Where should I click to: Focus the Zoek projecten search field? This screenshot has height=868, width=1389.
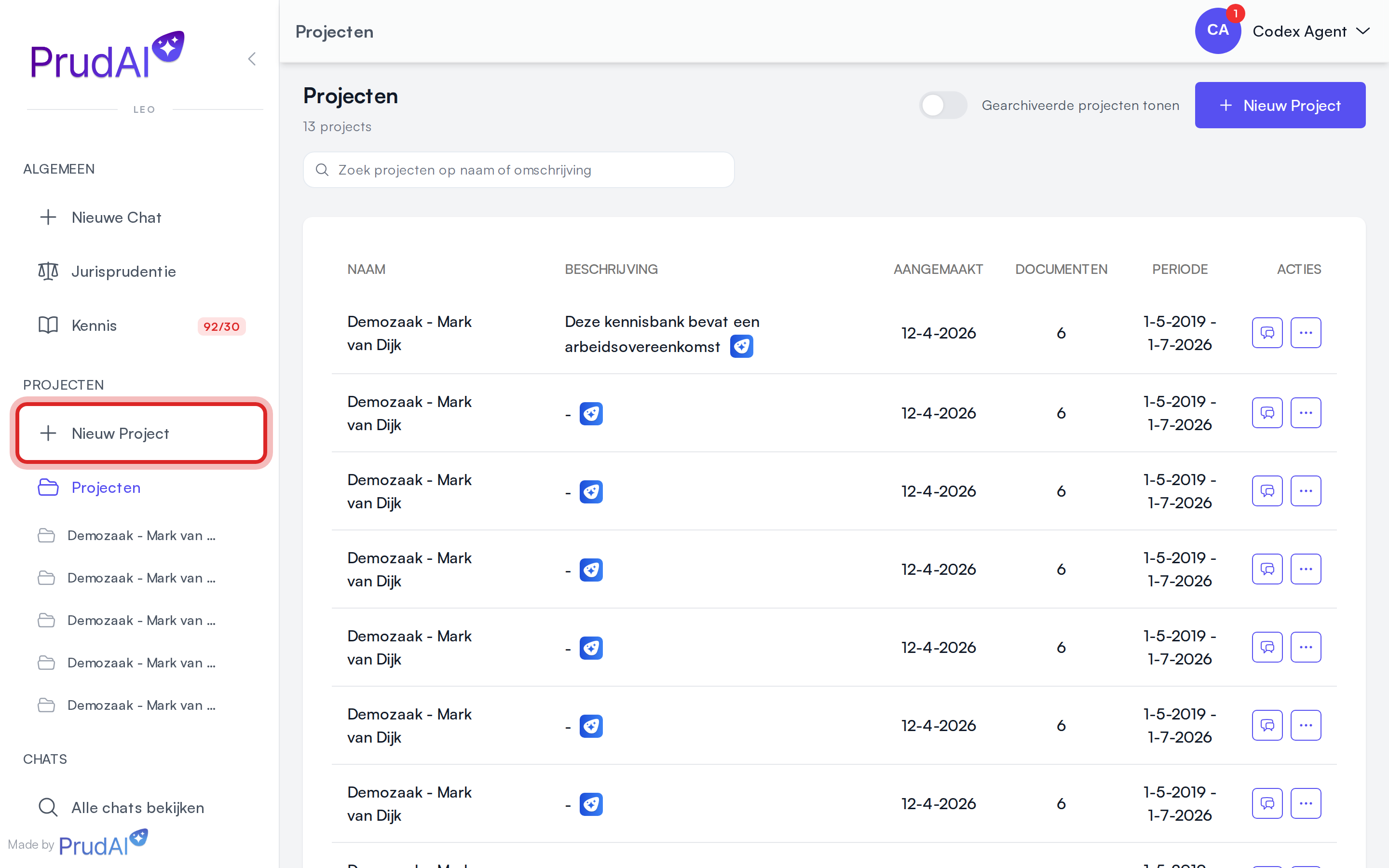click(519, 170)
